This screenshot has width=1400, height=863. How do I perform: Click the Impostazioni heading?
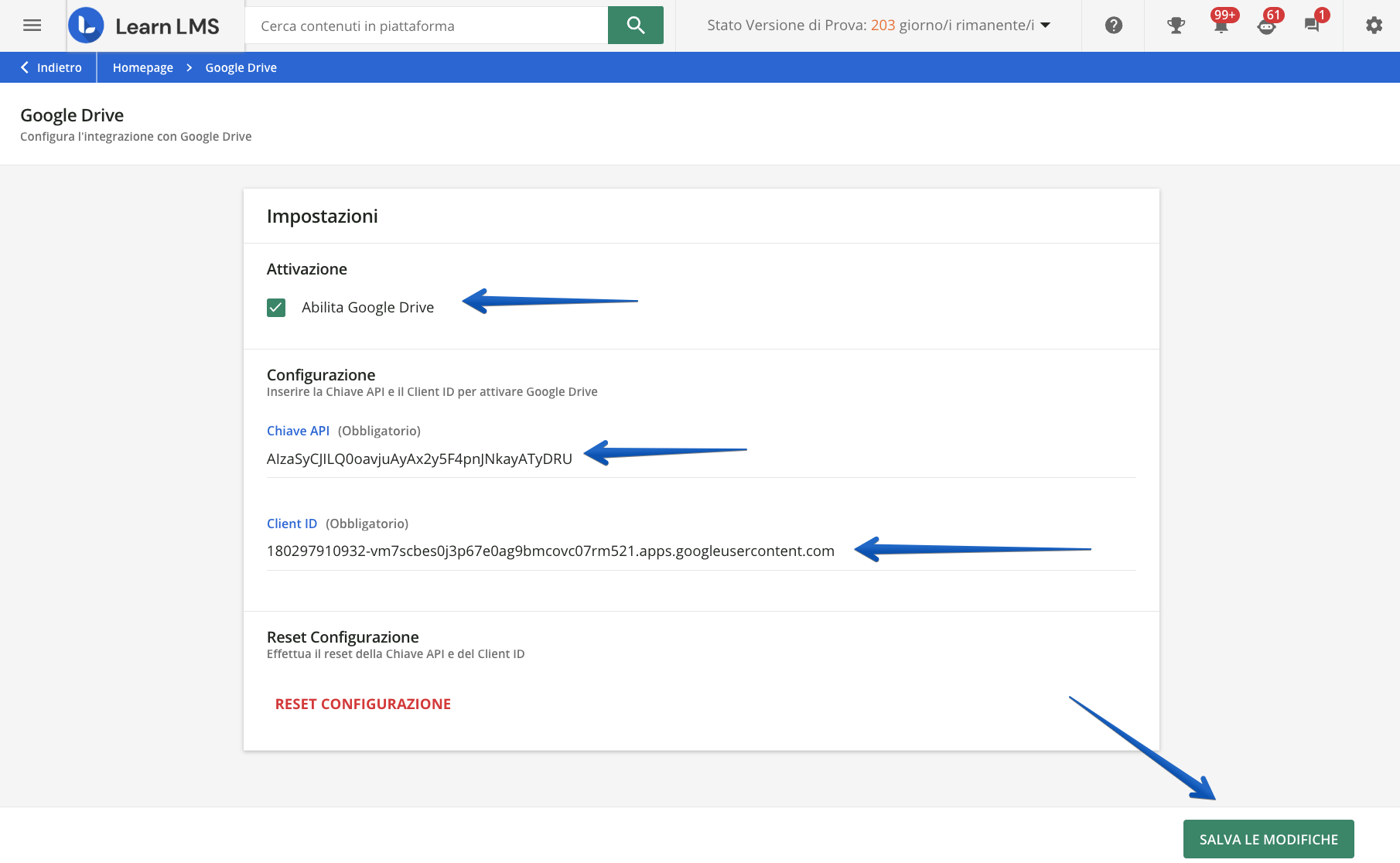click(323, 216)
